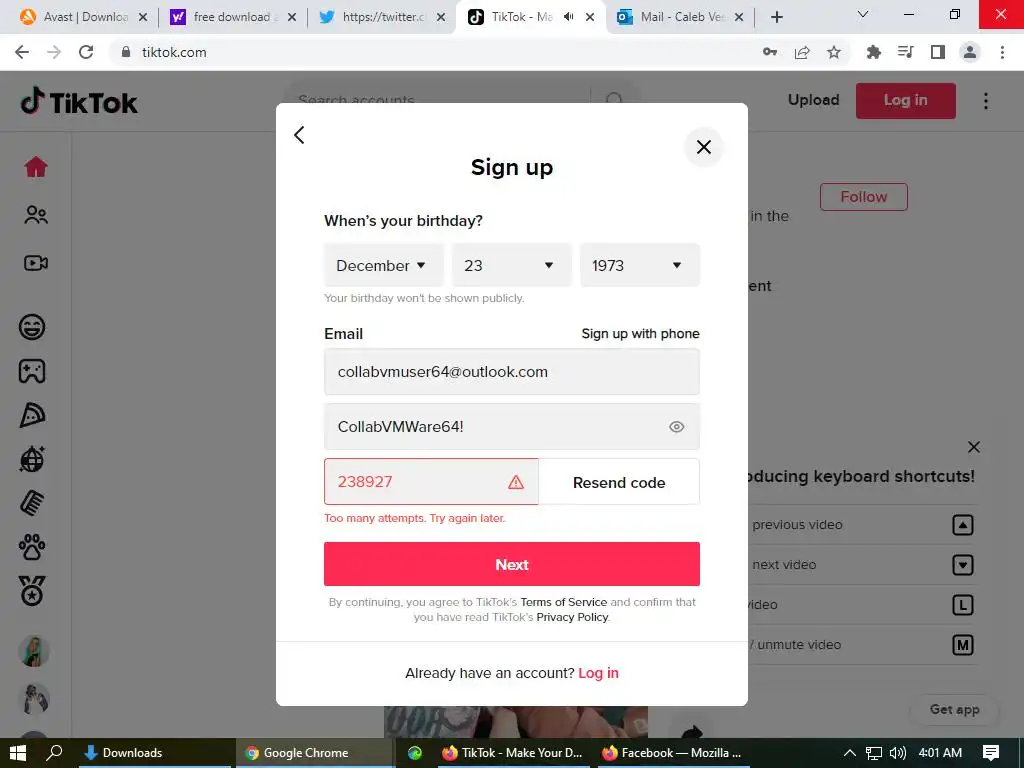Select the Gaming controller category icon
Image resolution: width=1024 pixels, height=768 pixels.
32,371
